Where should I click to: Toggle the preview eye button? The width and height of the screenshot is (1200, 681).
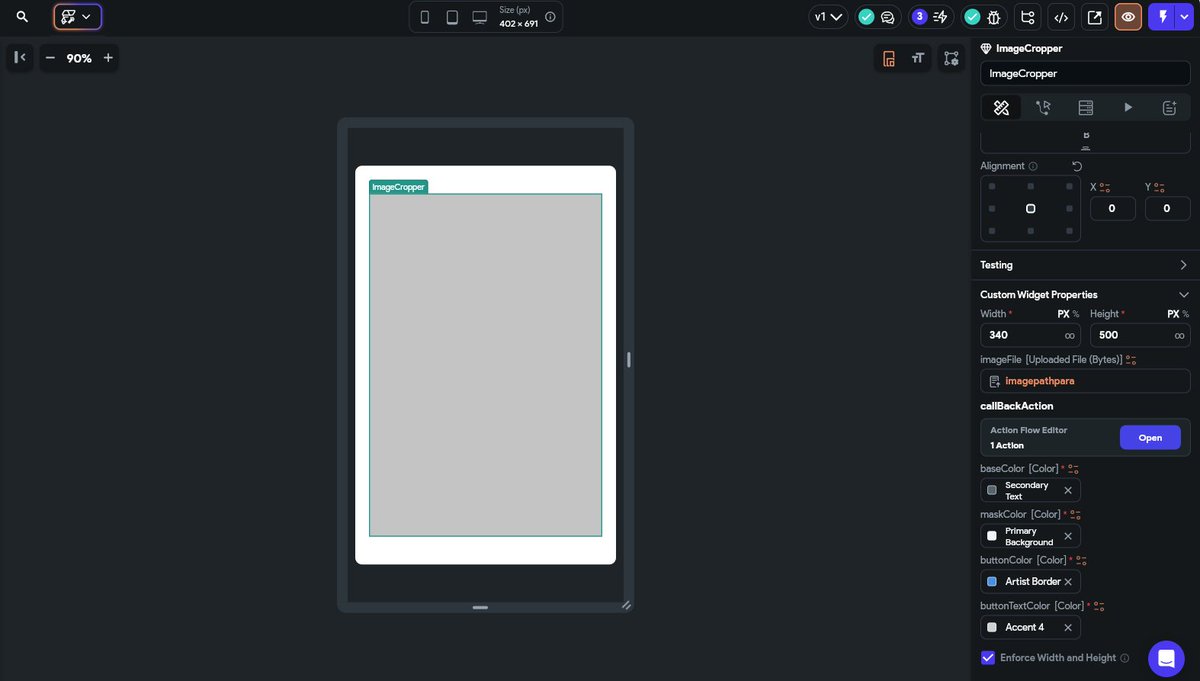(1128, 17)
